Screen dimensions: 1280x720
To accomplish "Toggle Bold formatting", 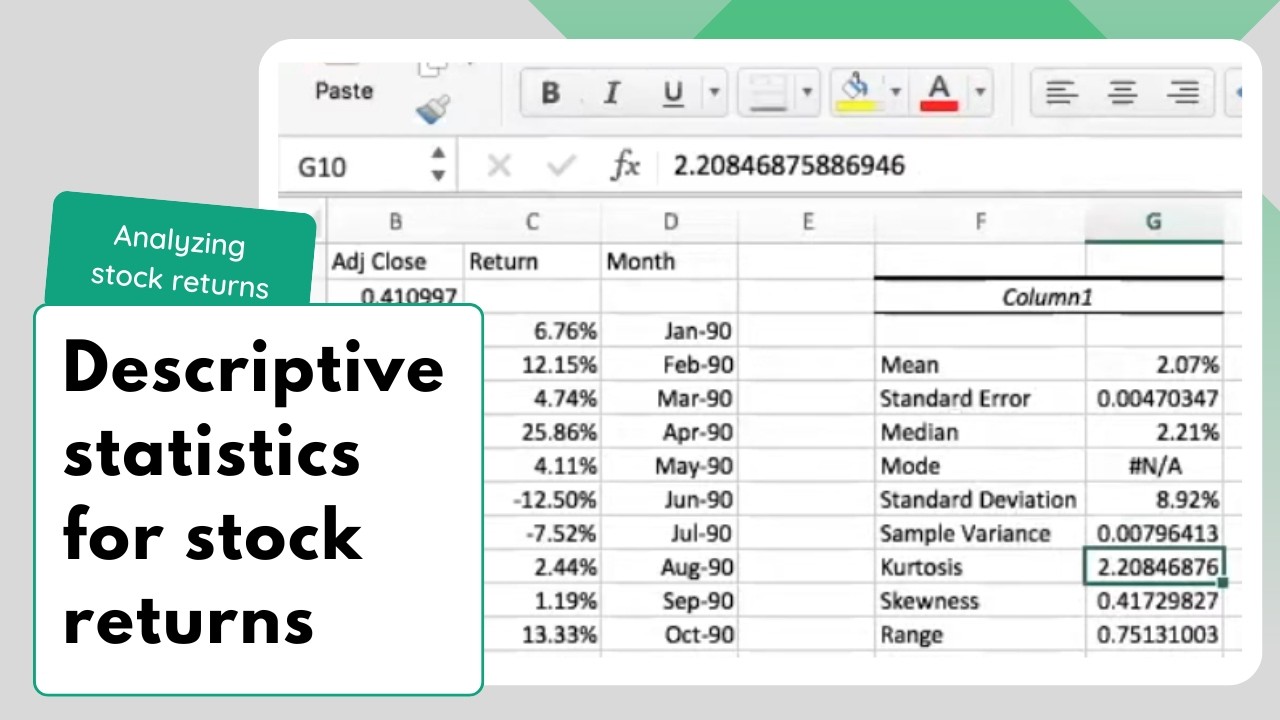I will (x=550, y=94).
